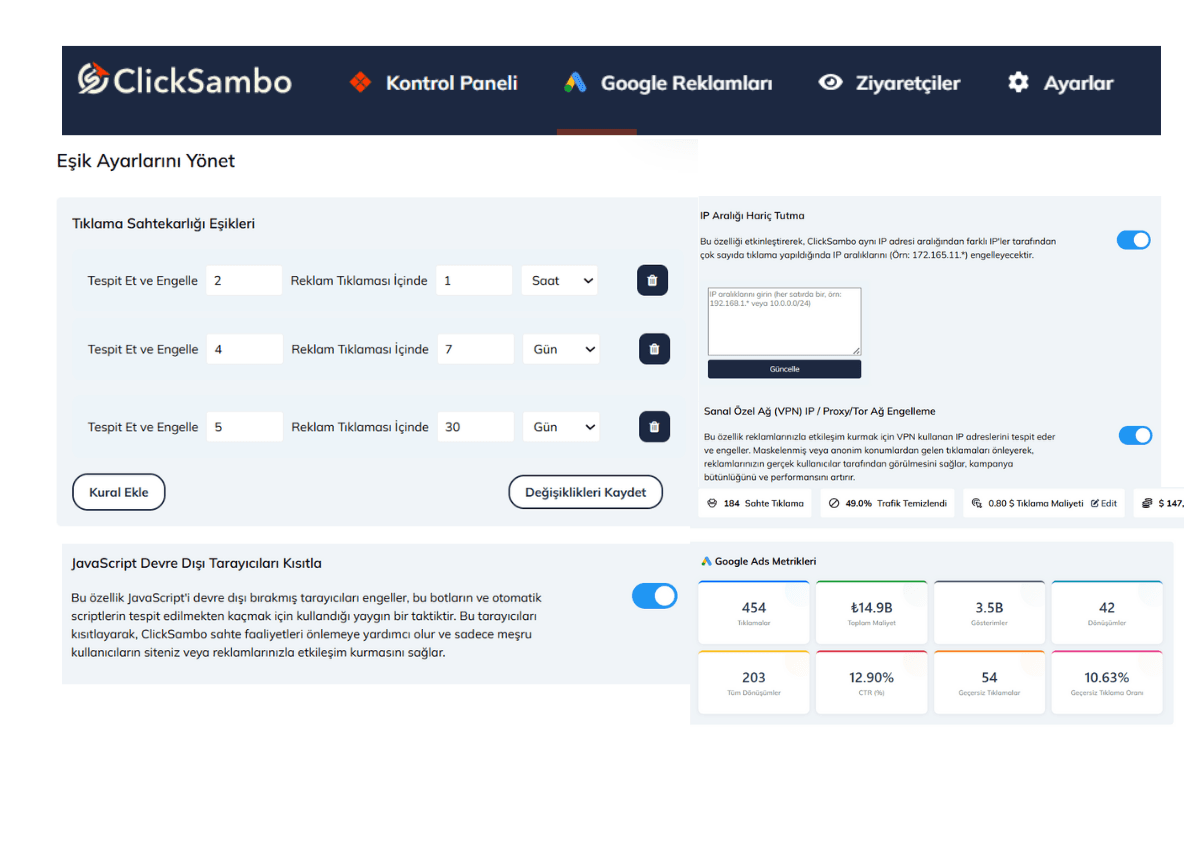Turn off VPN/Proxy/Tor Ağ Engelleme

1134,435
